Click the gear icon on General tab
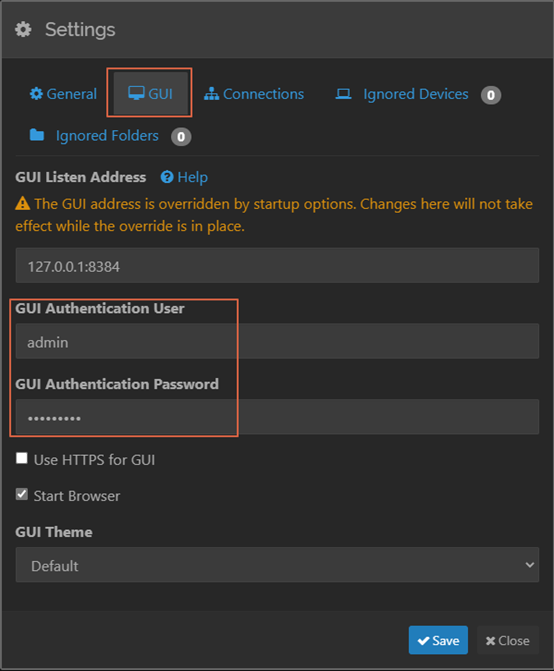 pyautogui.click(x=36, y=93)
